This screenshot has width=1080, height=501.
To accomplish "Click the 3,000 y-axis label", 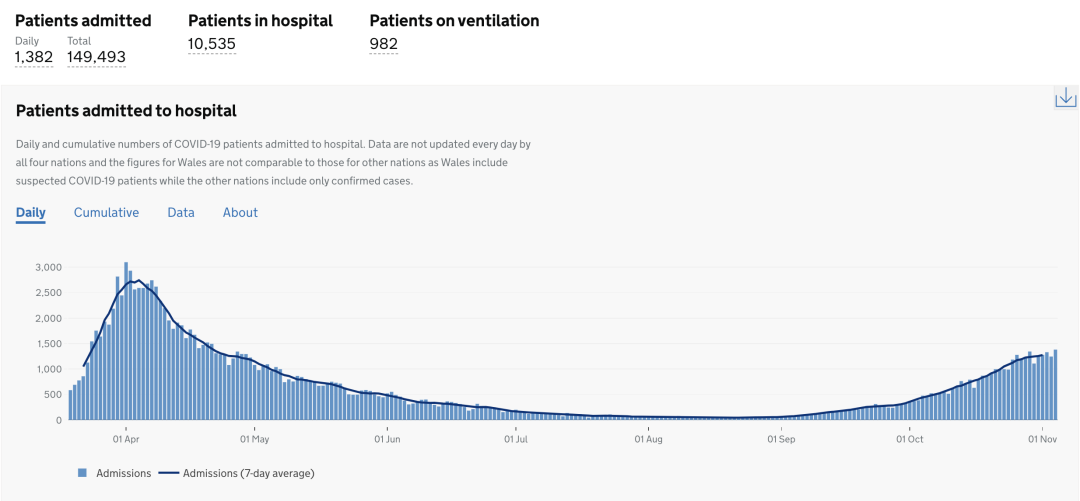I will (47, 267).
